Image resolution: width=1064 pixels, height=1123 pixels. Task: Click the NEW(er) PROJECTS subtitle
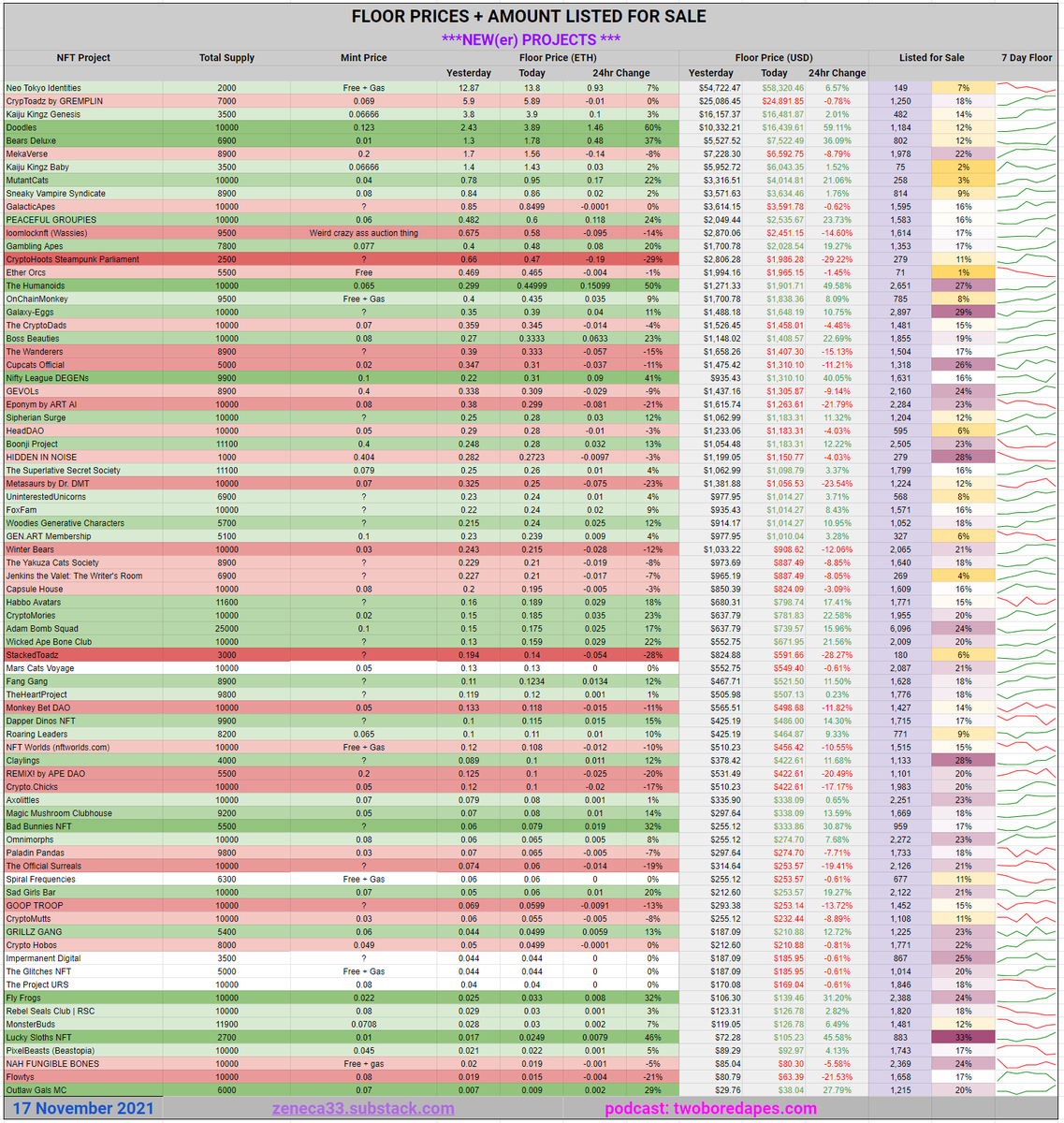(x=532, y=39)
